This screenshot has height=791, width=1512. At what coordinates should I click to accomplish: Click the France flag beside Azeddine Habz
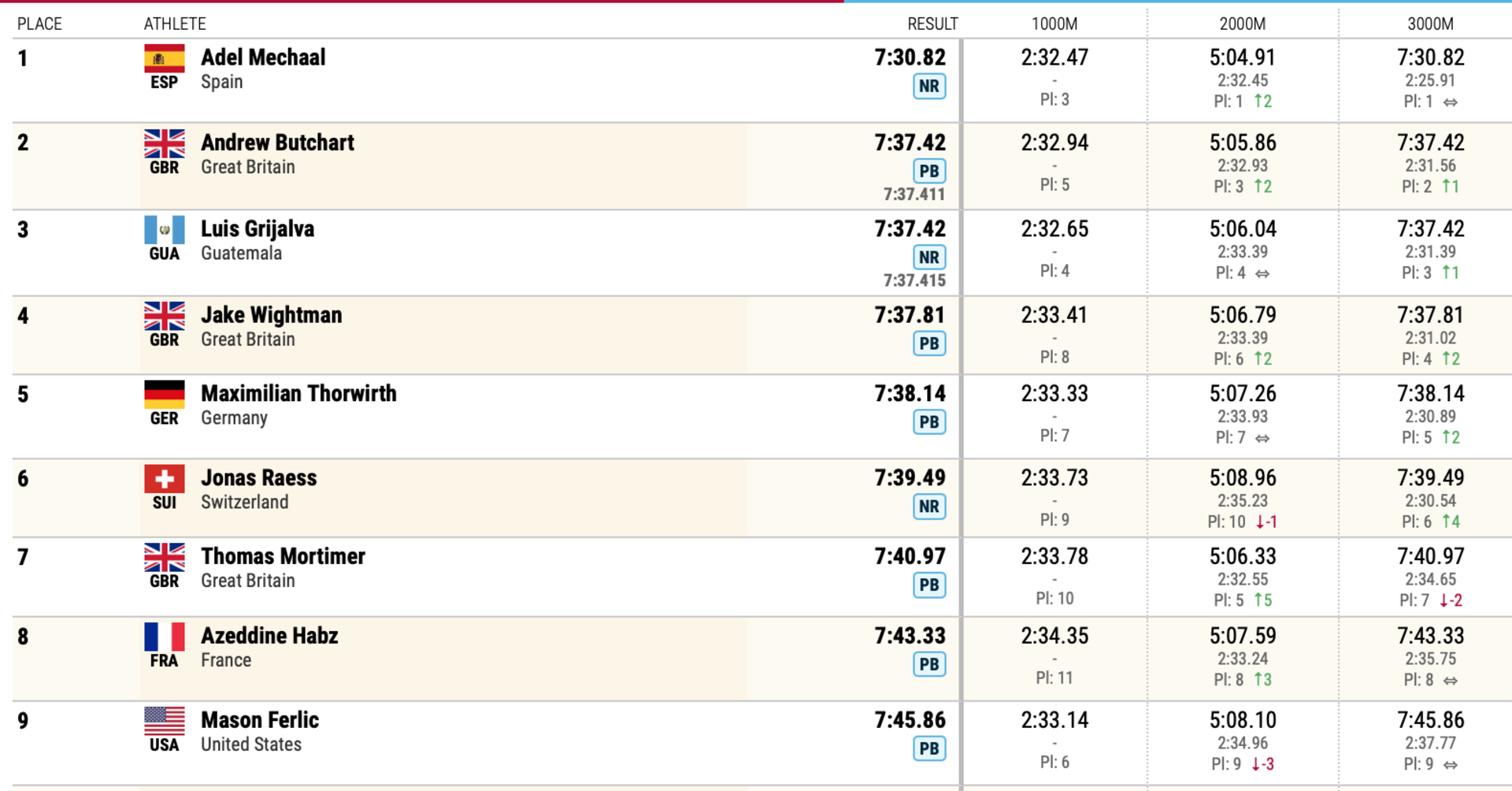click(165, 637)
